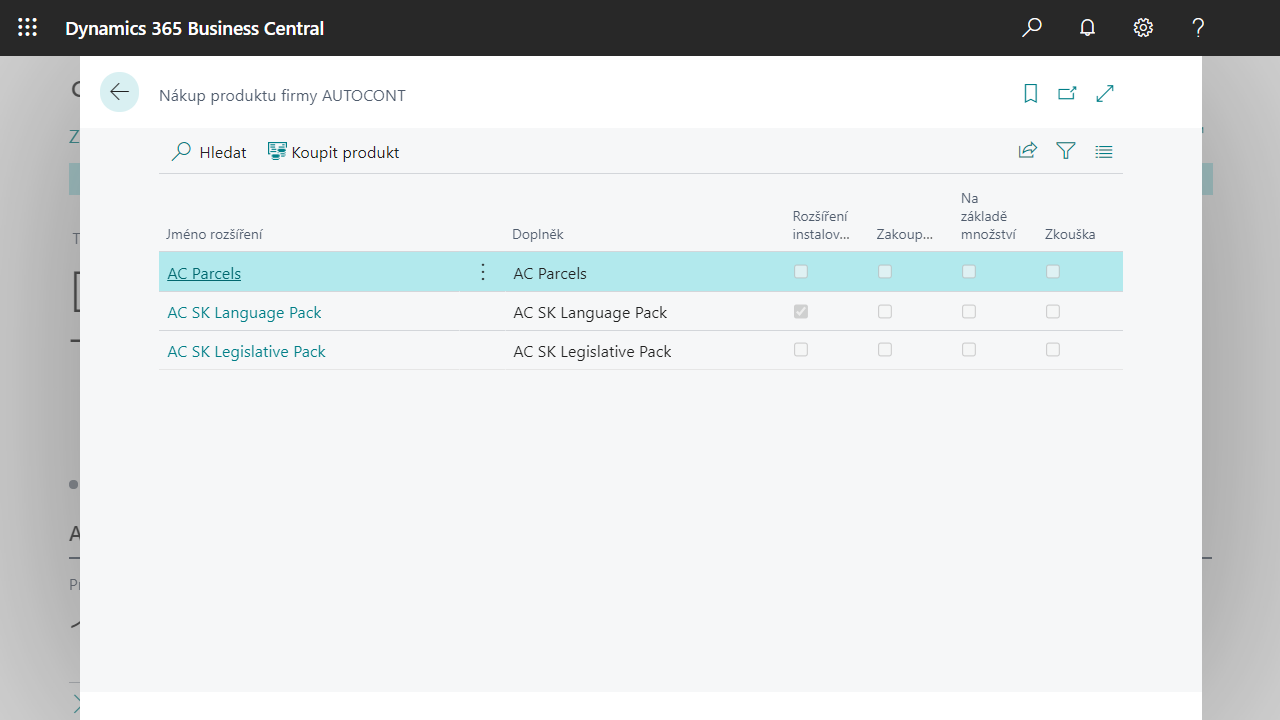Expand page to full screen arrows
The width and height of the screenshot is (1280, 720).
click(x=1104, y=92)
